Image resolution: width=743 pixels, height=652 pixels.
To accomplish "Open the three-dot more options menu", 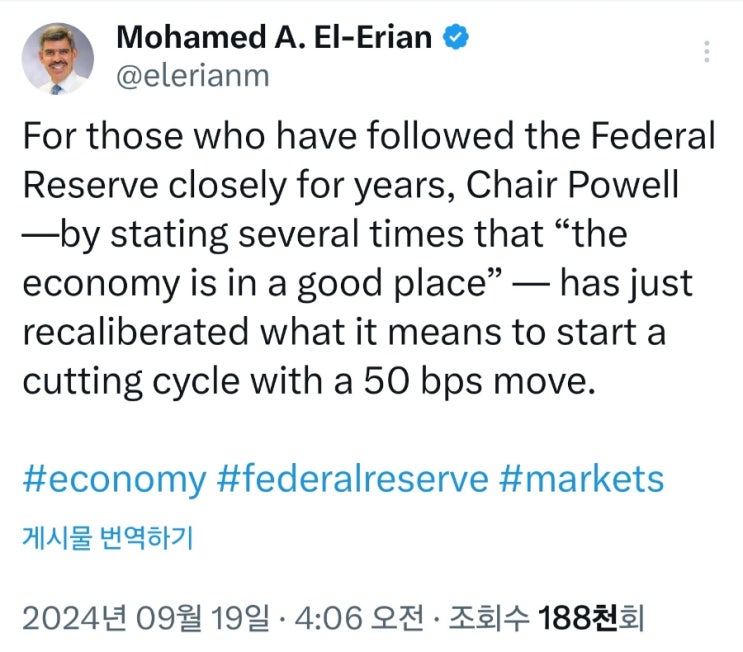I will point(707,51).
